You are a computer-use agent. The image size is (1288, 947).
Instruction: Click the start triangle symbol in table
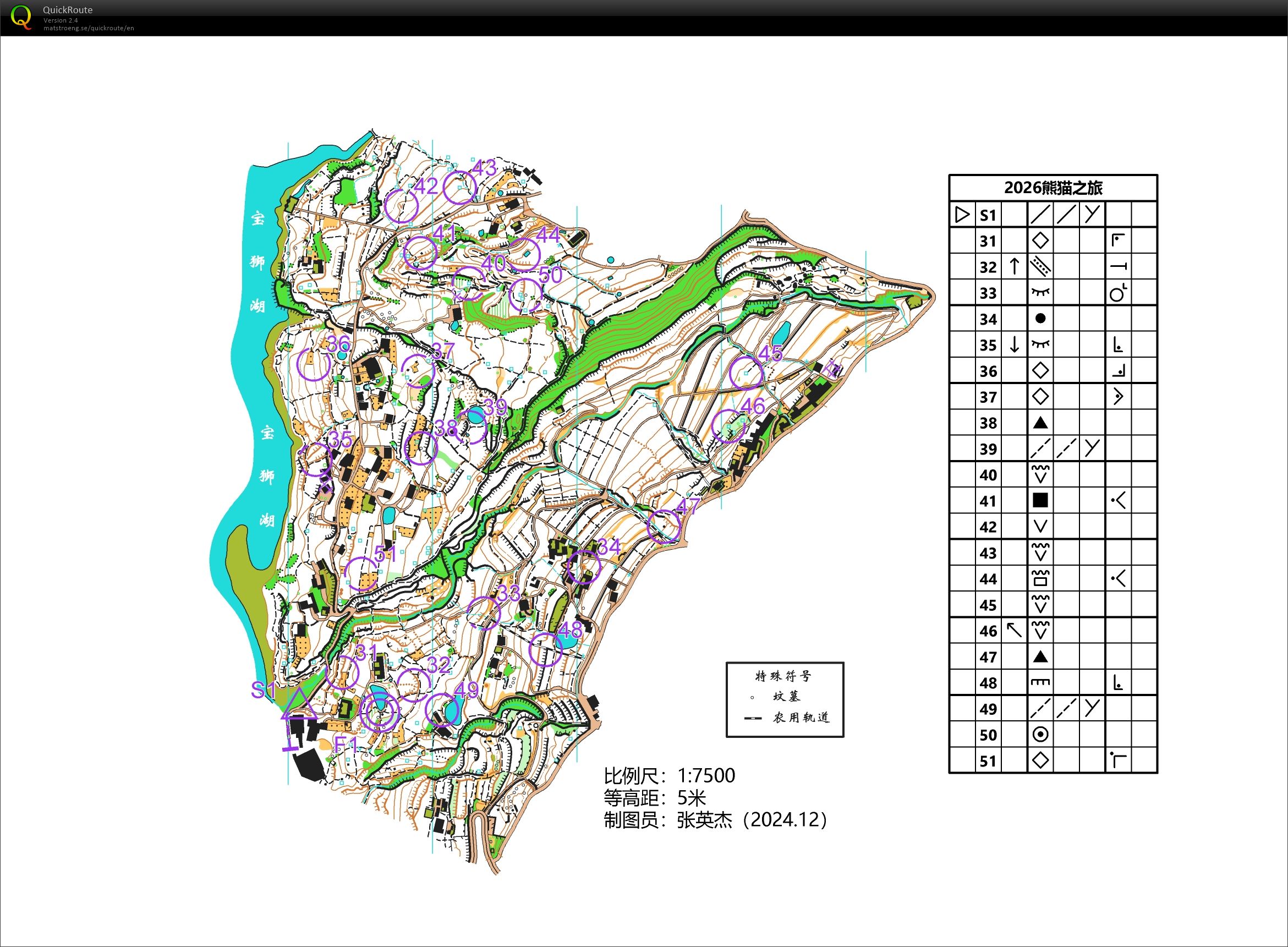point(962,215)
